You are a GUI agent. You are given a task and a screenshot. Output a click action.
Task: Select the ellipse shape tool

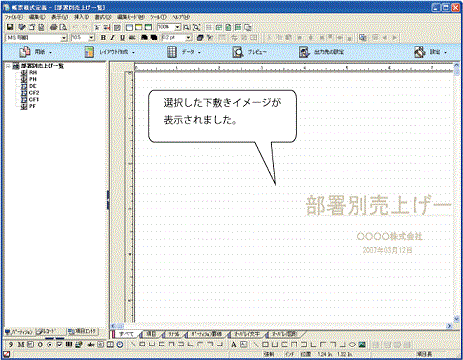tap(352, 345)
